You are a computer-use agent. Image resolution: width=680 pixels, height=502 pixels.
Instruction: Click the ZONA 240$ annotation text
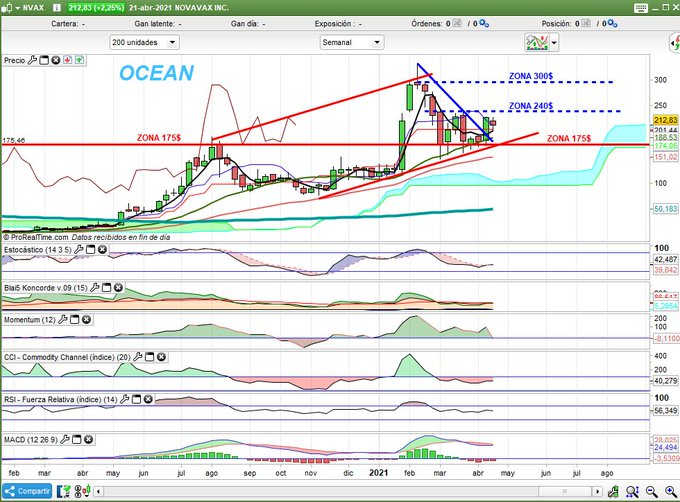click(x=531, y=106)
